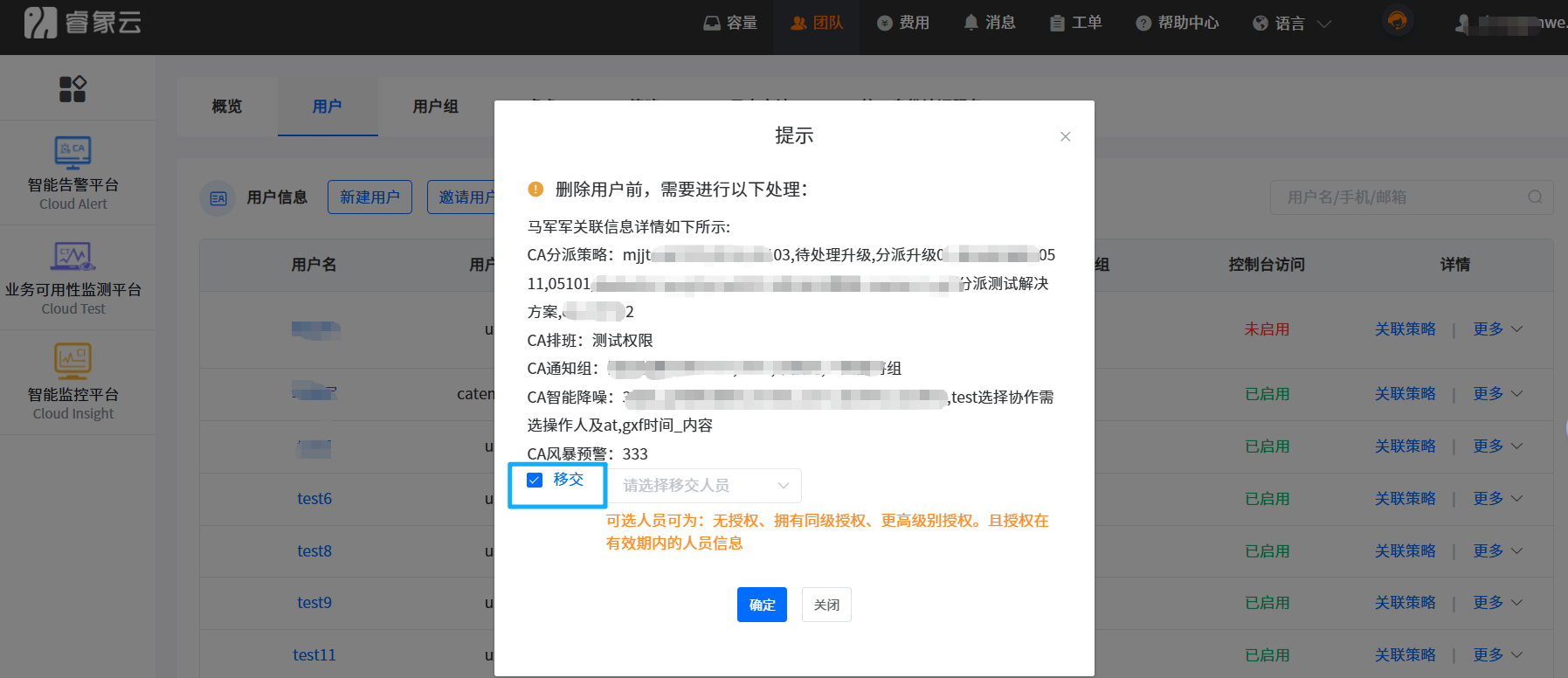This screenshot has width=1568, height=678.
Task: Open the 请选择移交人员 dropdown
Action: pos(704,486)
